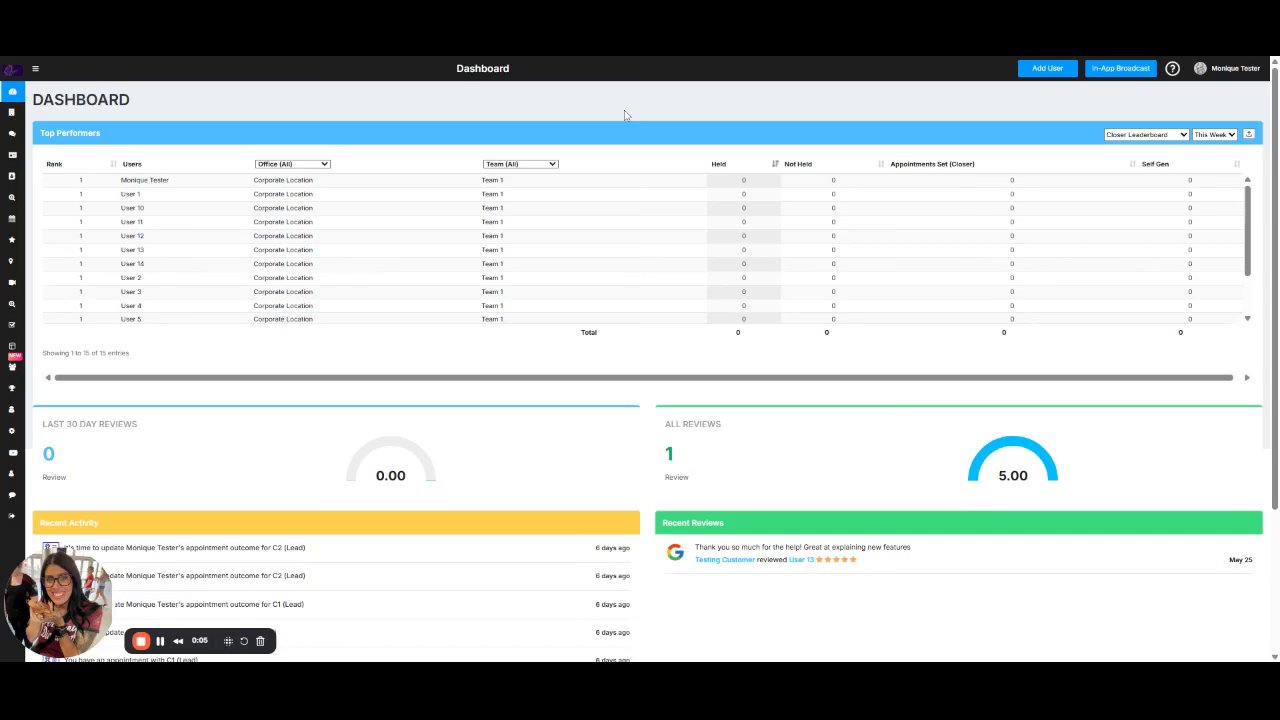
Task: Open the NEW badge layout icon in sidebar
Action: click(x=12, y=346)
